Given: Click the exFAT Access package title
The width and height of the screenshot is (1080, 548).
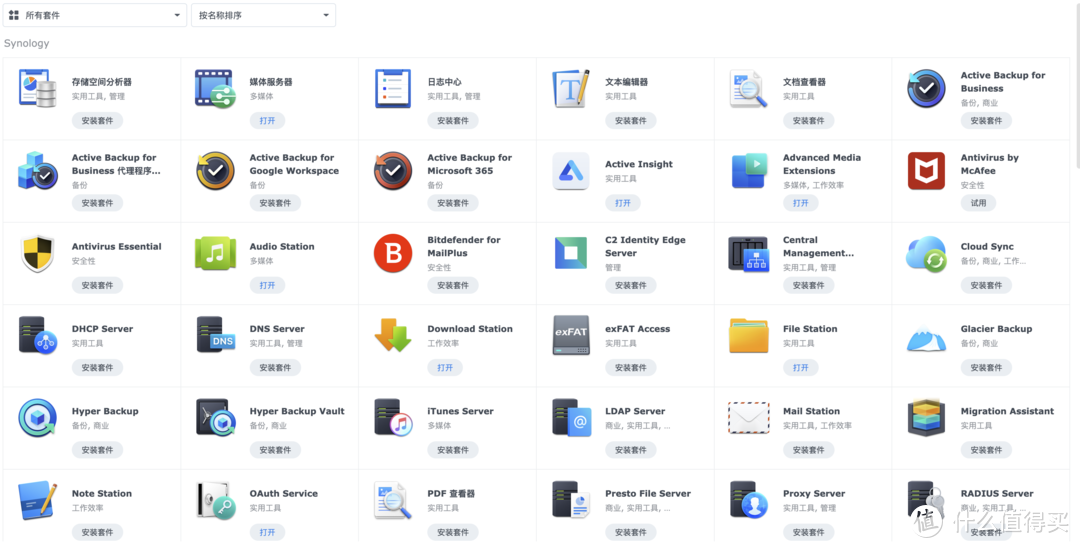Looking at the screenshot, I should 637,328.
